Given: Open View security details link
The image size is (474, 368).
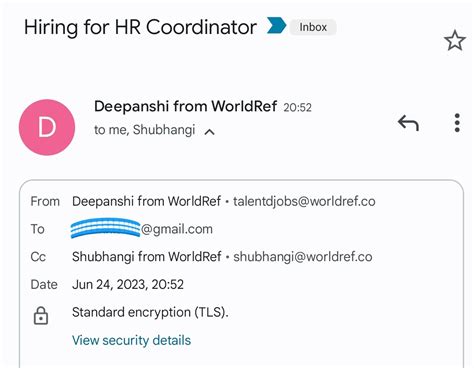Looking at the screenshot, I should coord(131,340).
